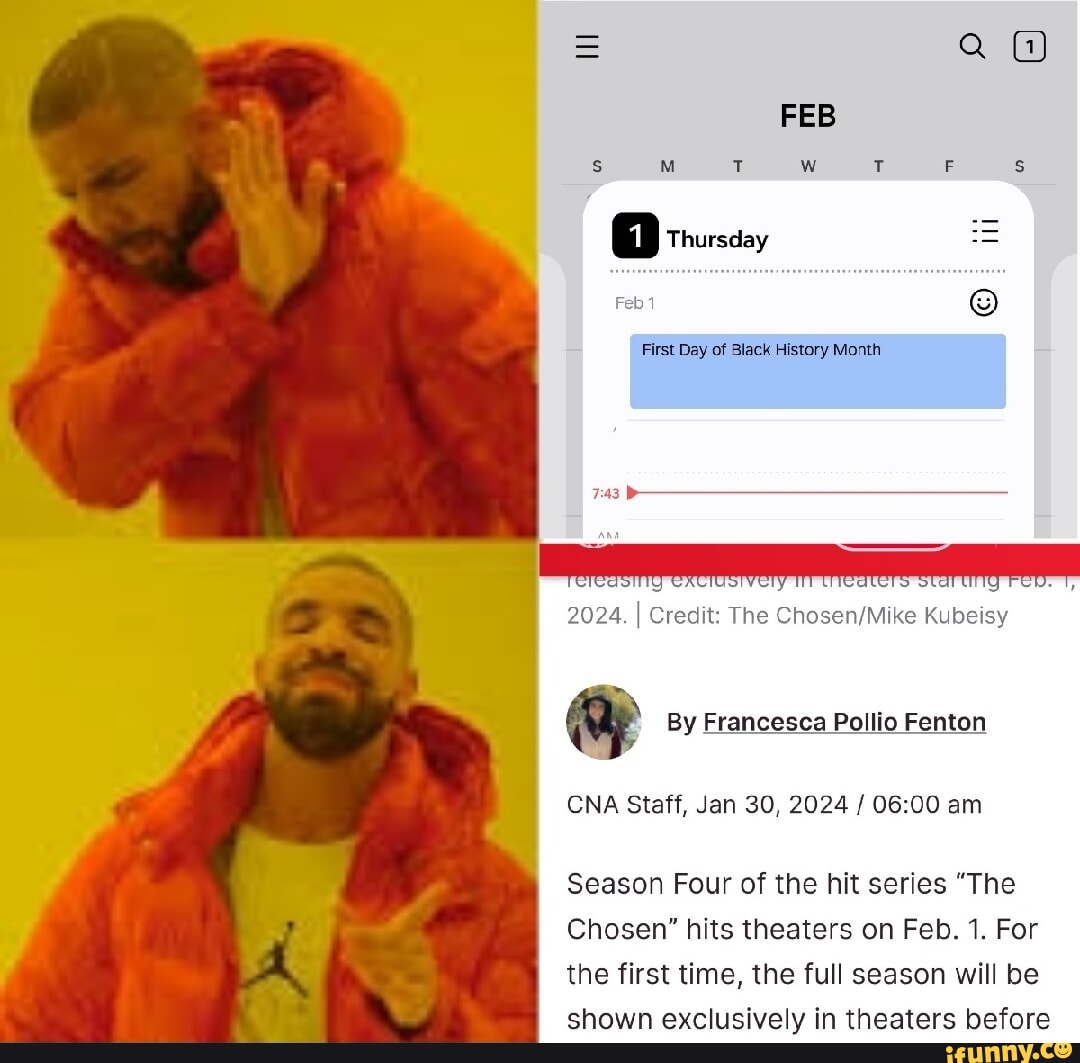This screenshot has height=1063, width=1080.
Task: Tap the Thursday day title
Action: (717, 239)
